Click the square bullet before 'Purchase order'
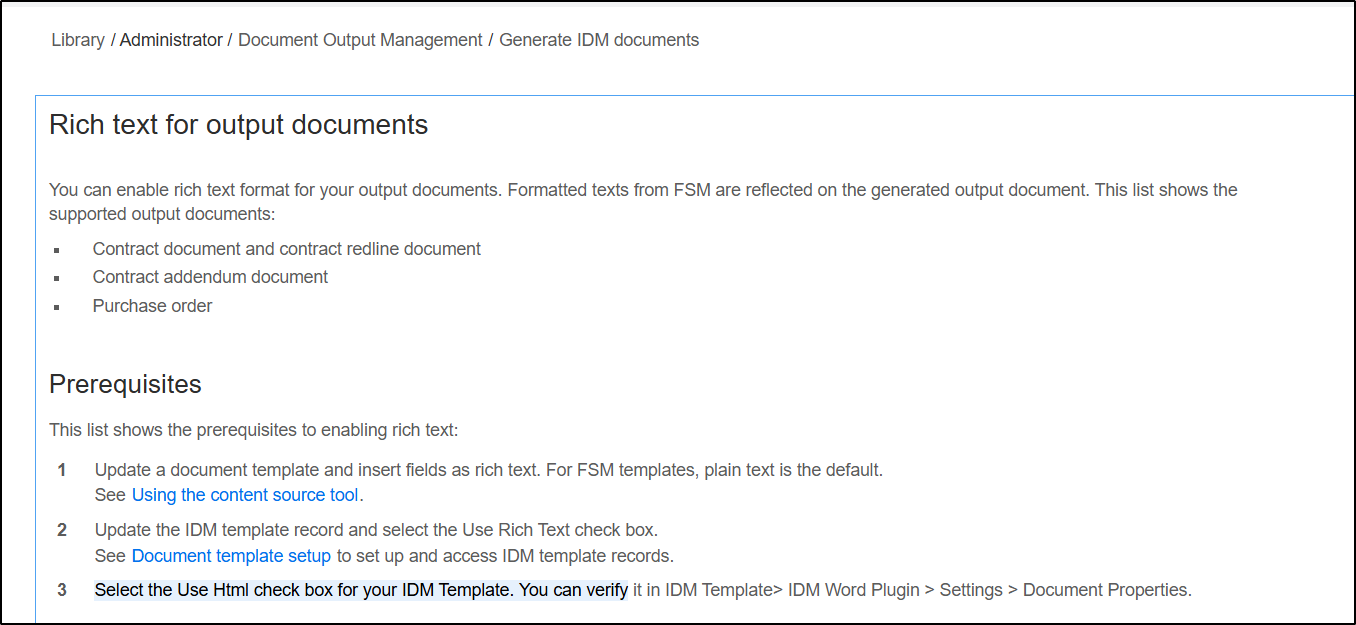This screenshot has width=1356, height=625. click(57, 307)
